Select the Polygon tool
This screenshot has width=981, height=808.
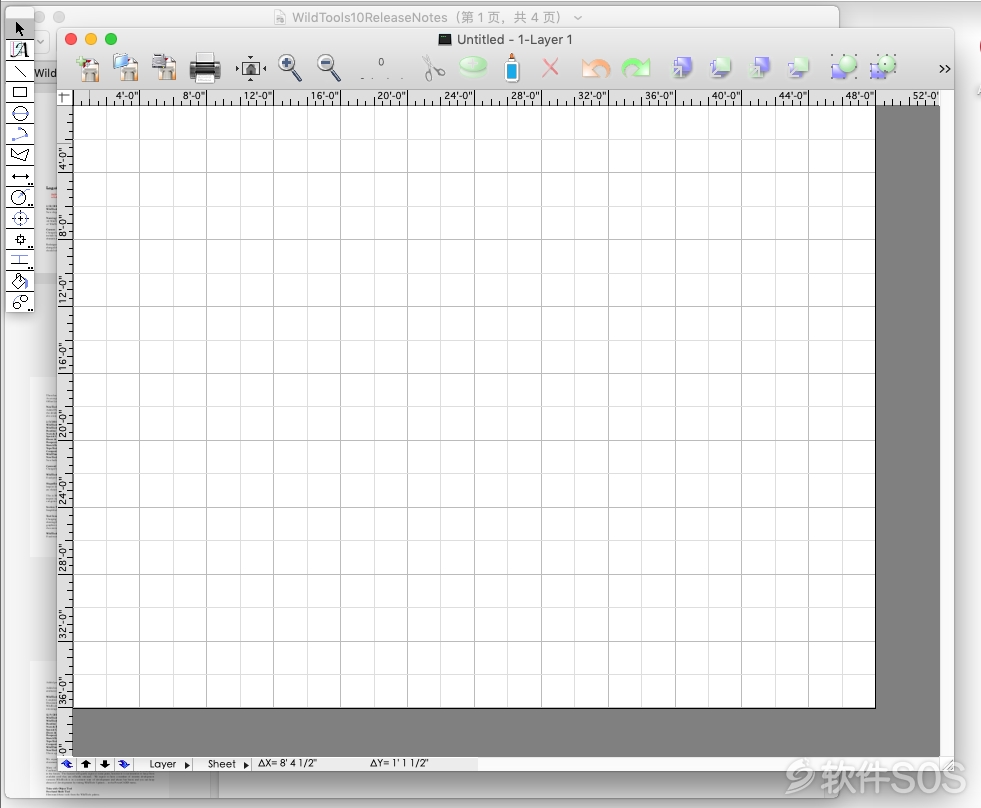19,155
